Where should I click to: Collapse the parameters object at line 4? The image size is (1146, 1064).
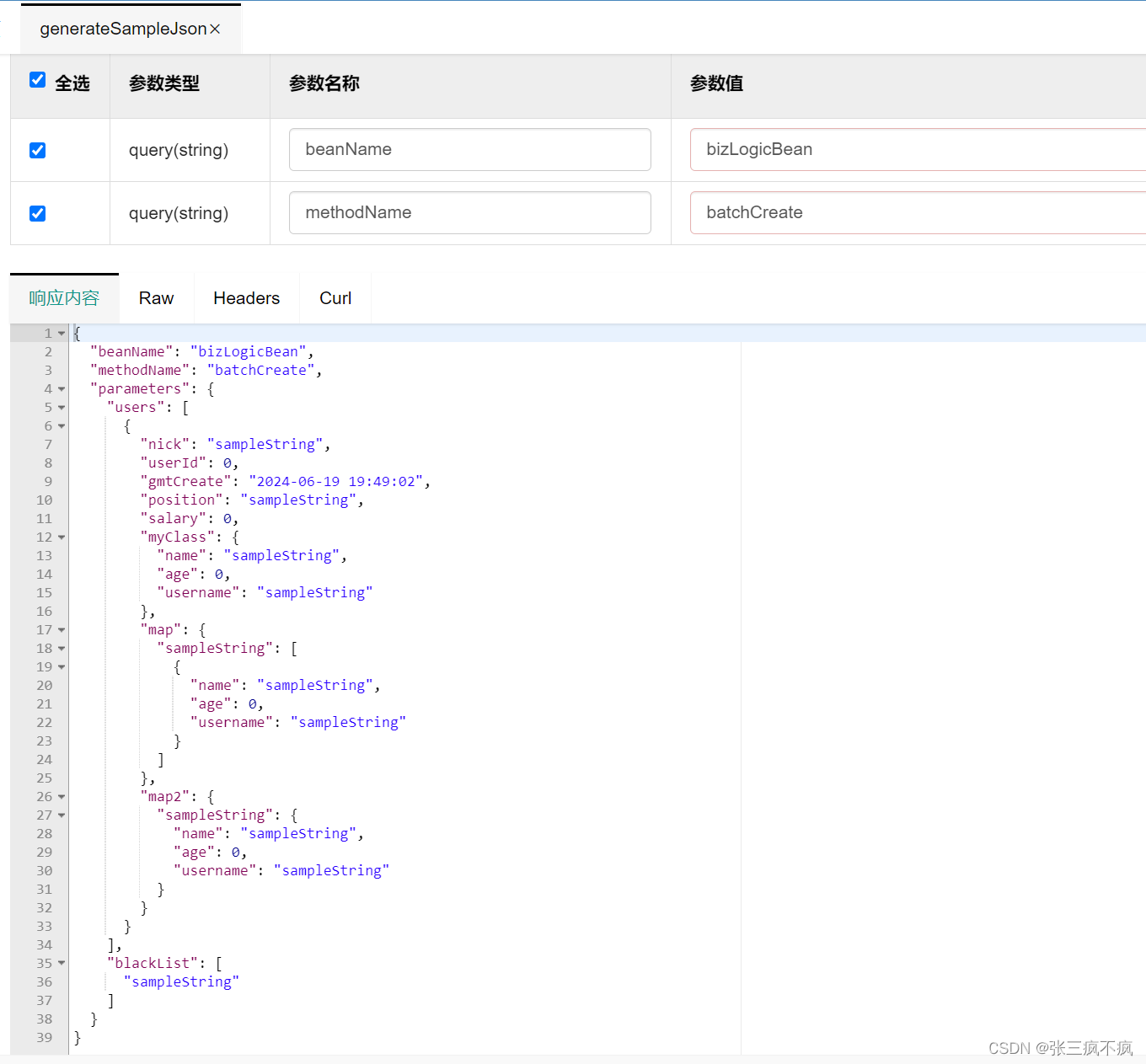tap(62, 389)
